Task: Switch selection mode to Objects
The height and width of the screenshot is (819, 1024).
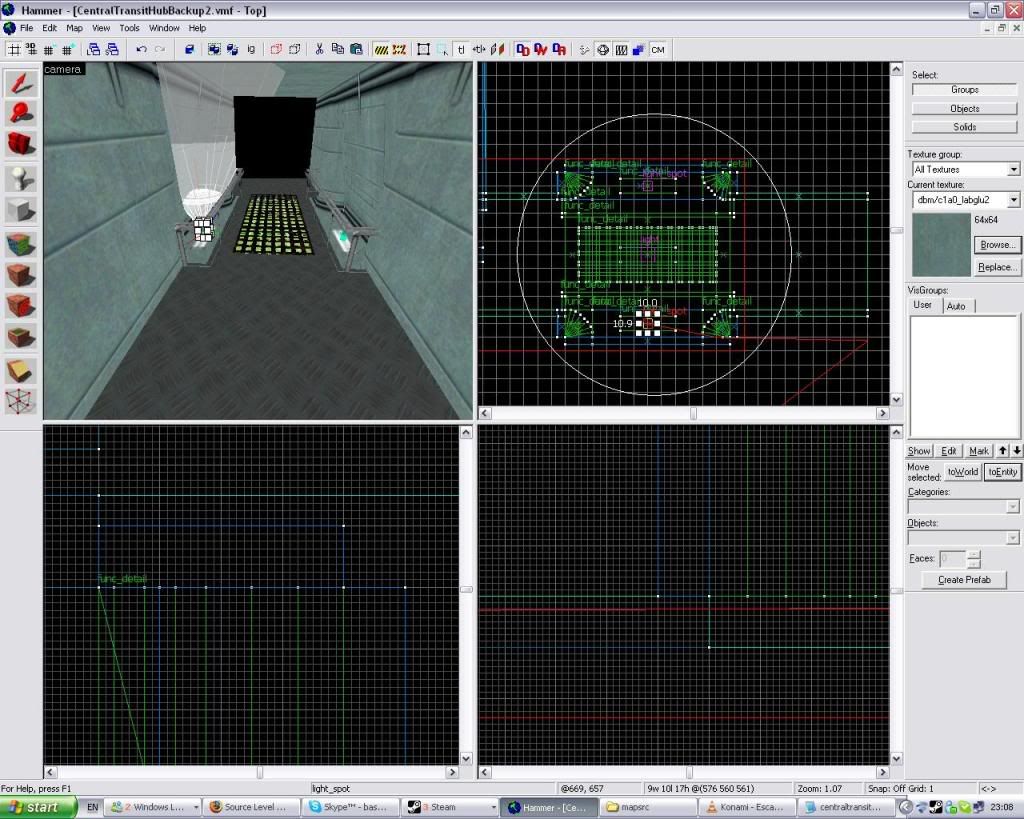Action: click(964, 108)
